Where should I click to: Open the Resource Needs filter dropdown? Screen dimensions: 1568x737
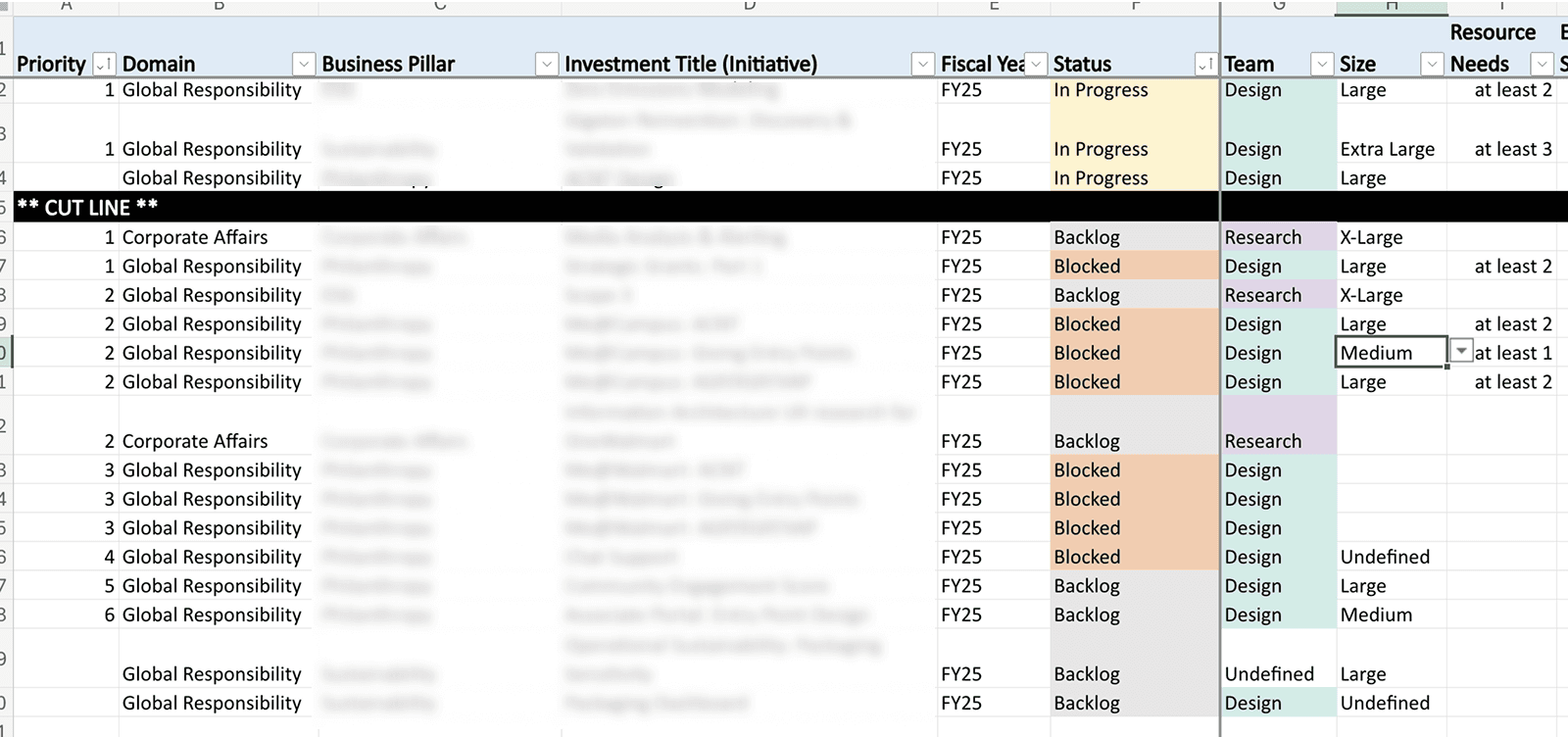[1543, 65]
